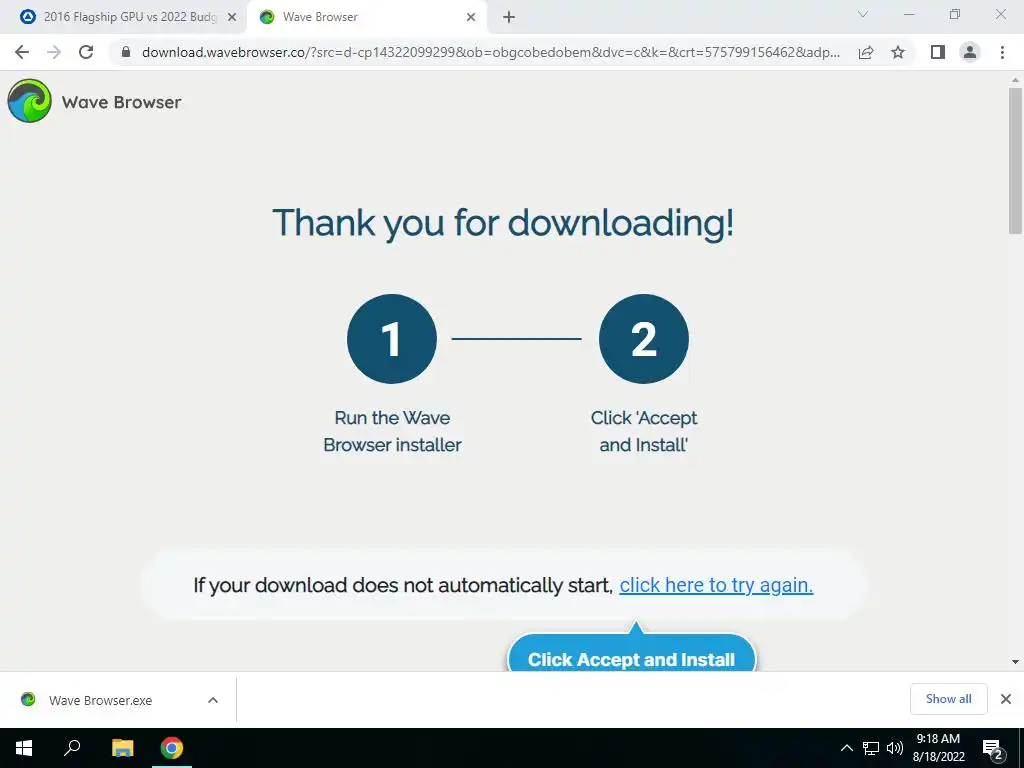
Task: Click the 'Wave Browser' header text
Action: click(x=121, y=102)
